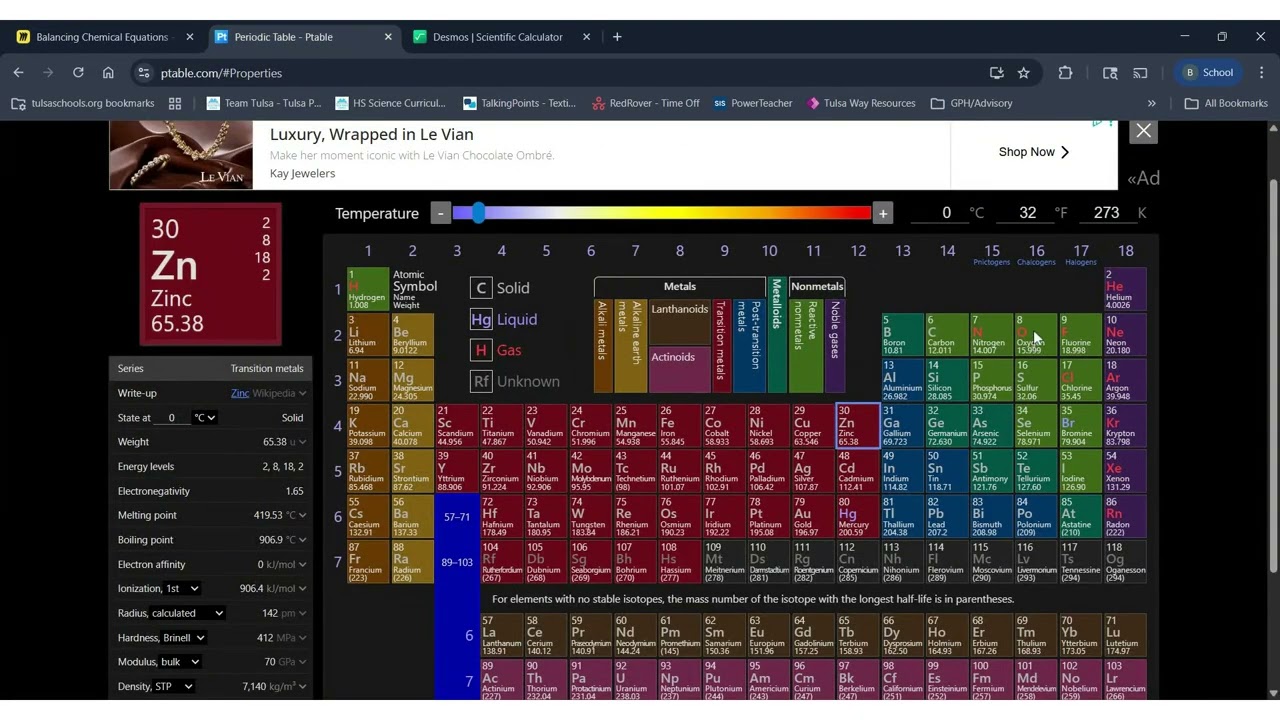Reload the Ptable page
Viewport: 1280px width, 720px height.
(x=78, y=73)
